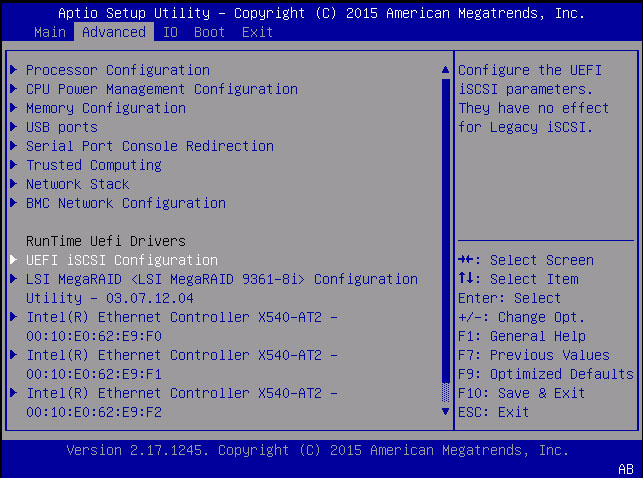
Task: Select Ethernet Controller with MAC ending E9:F2
Action: coord(182,403)
